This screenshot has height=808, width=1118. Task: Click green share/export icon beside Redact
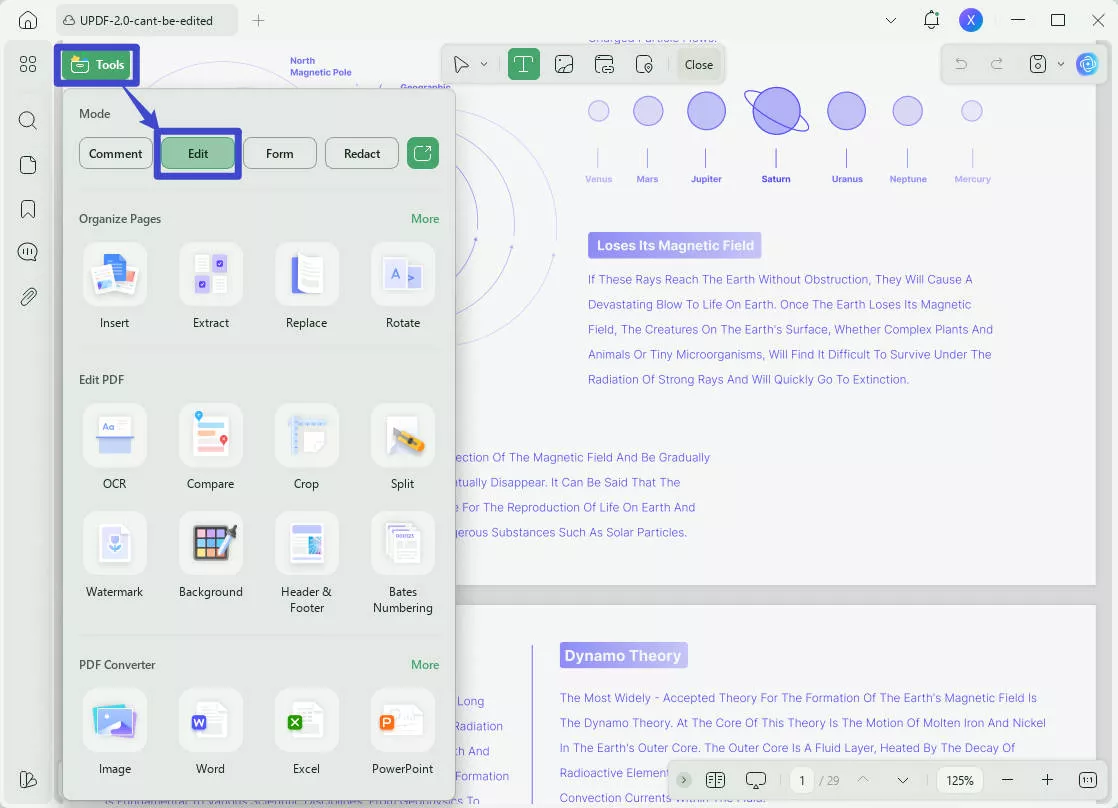click(x=423, y=153)
